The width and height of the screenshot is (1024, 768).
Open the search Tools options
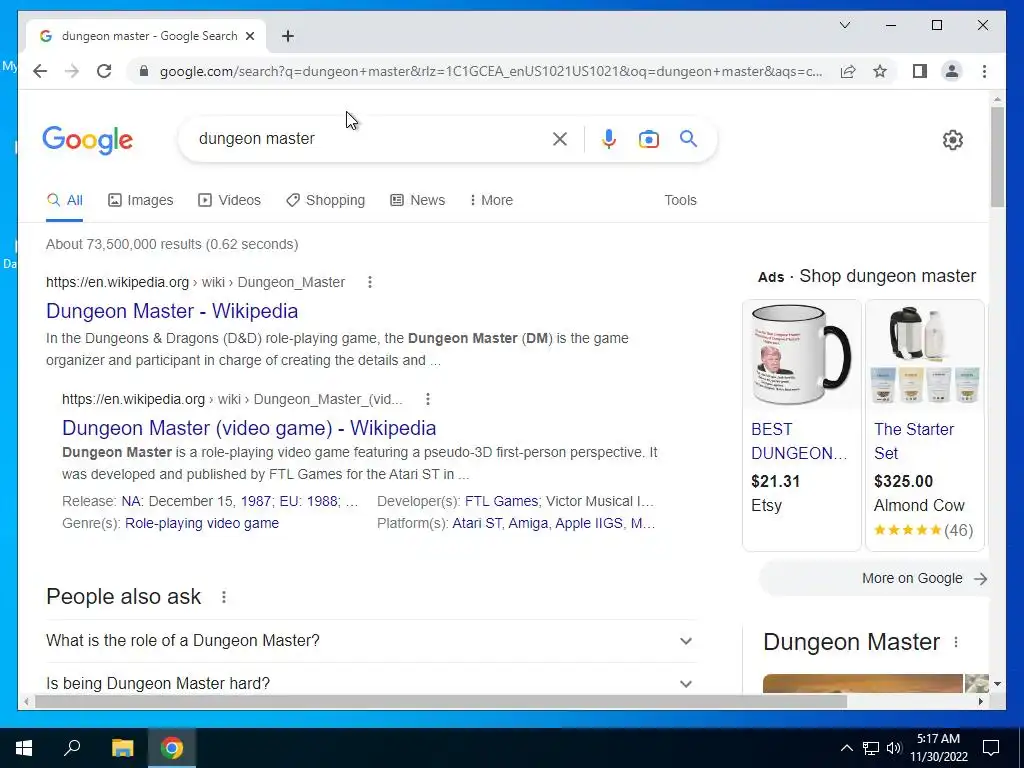pos(680,200)
